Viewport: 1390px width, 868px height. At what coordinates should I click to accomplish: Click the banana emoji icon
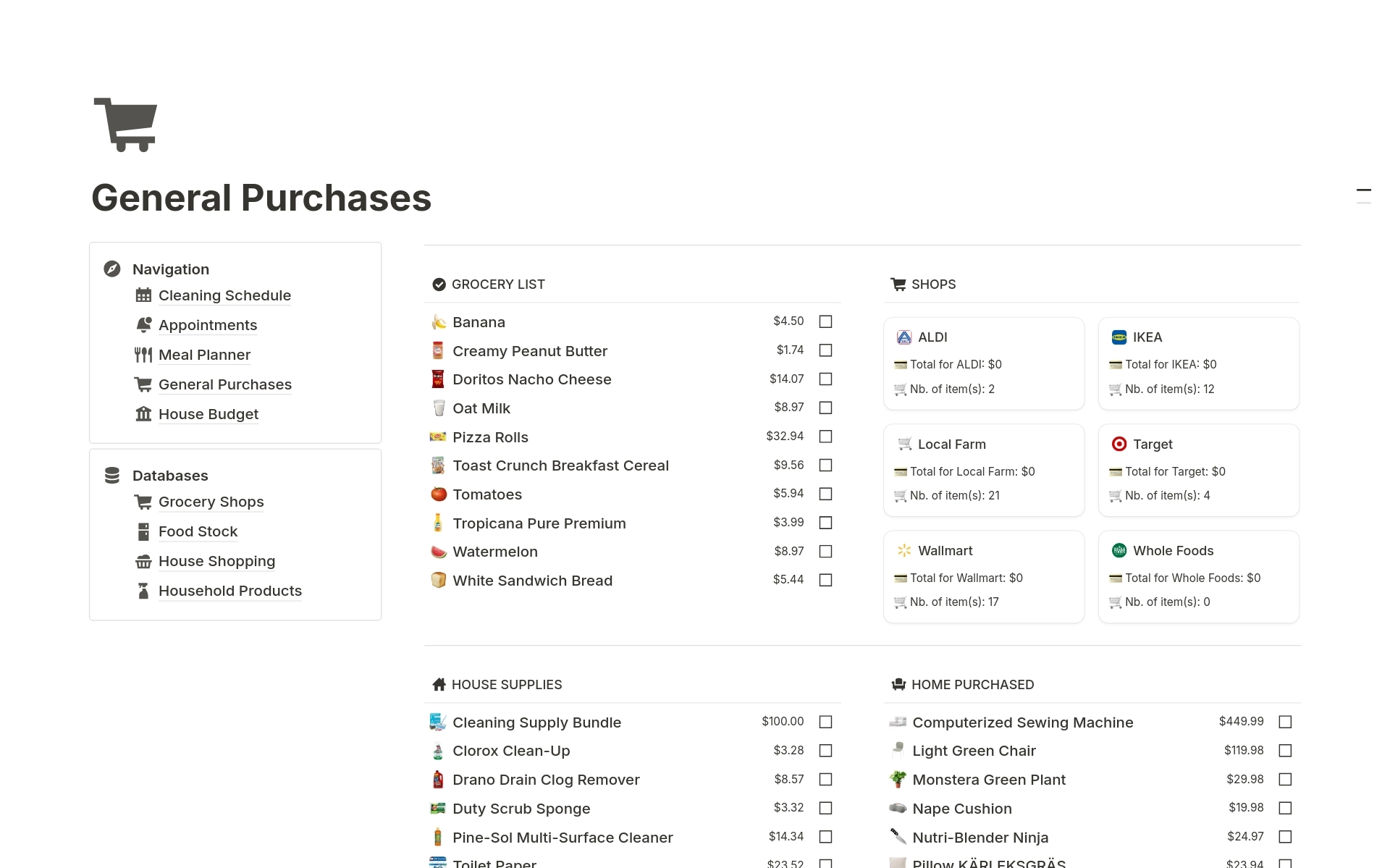439,322
